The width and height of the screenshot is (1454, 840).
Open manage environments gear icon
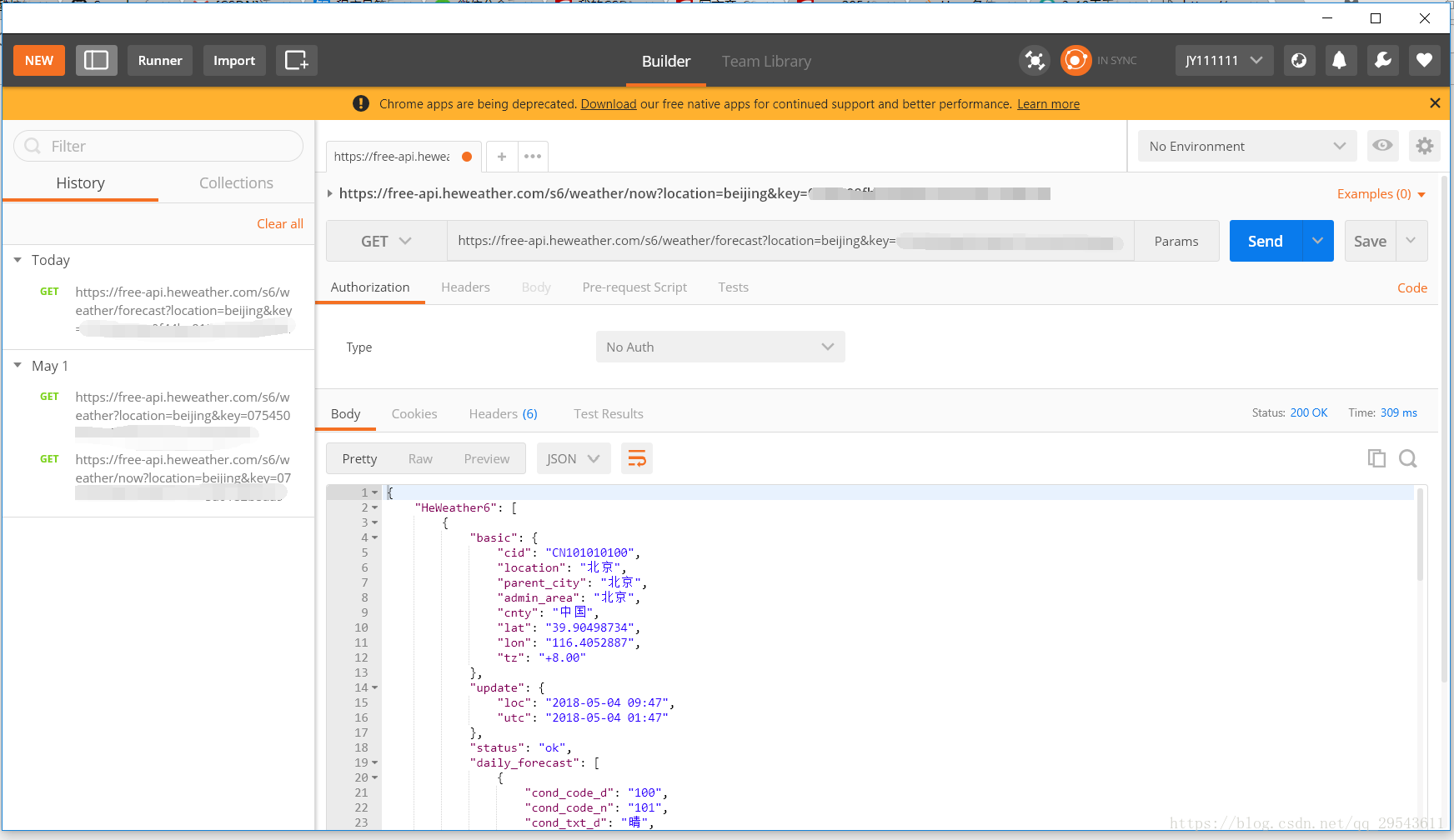tap(1425, 146)
